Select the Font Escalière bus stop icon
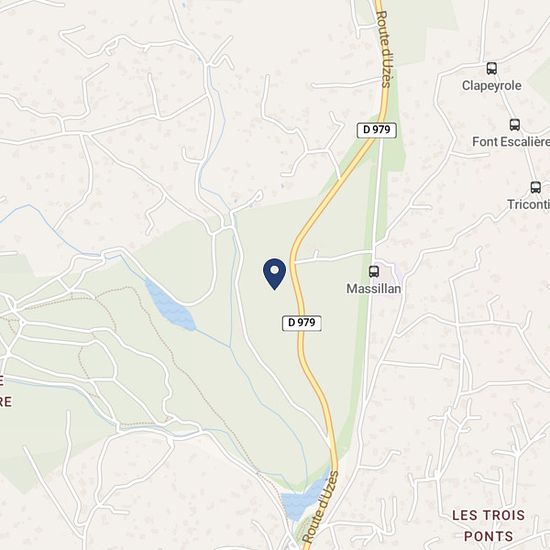 (515, 125)
